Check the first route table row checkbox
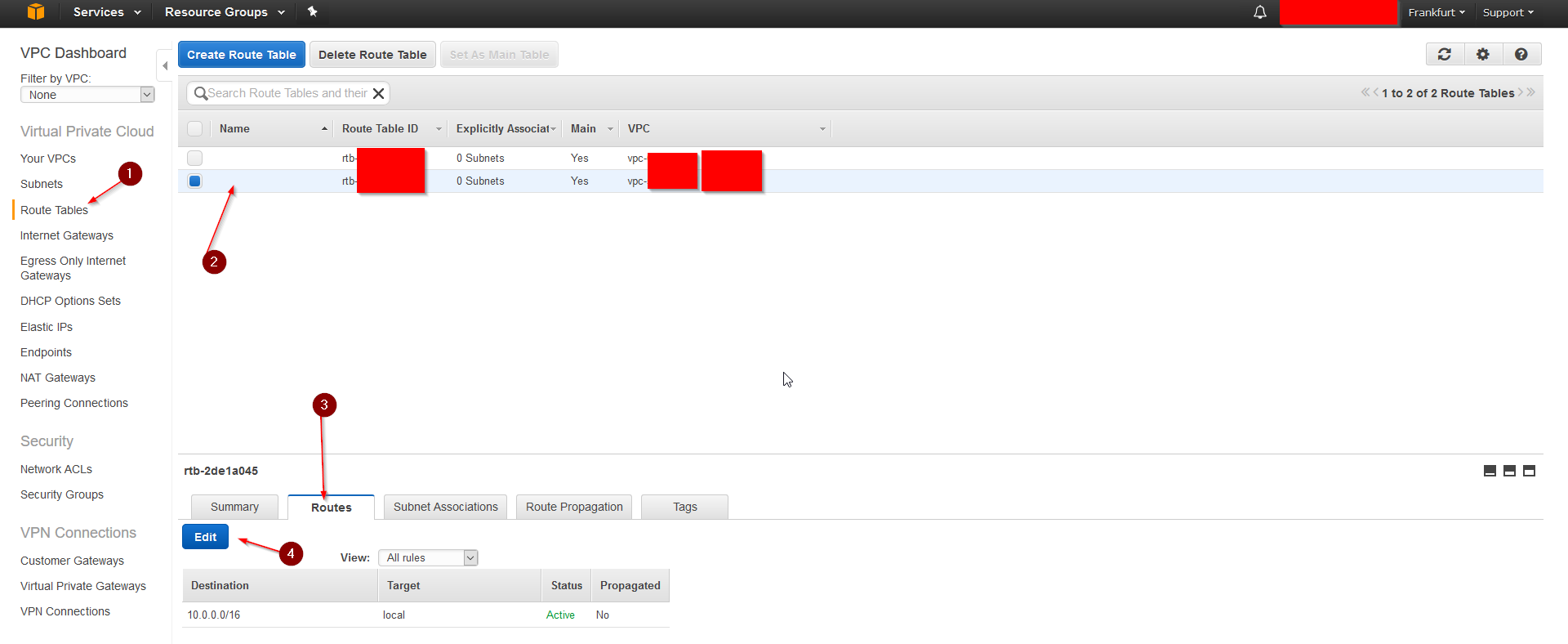Viewport: 1568px width, 644px height. click(194, 158)
